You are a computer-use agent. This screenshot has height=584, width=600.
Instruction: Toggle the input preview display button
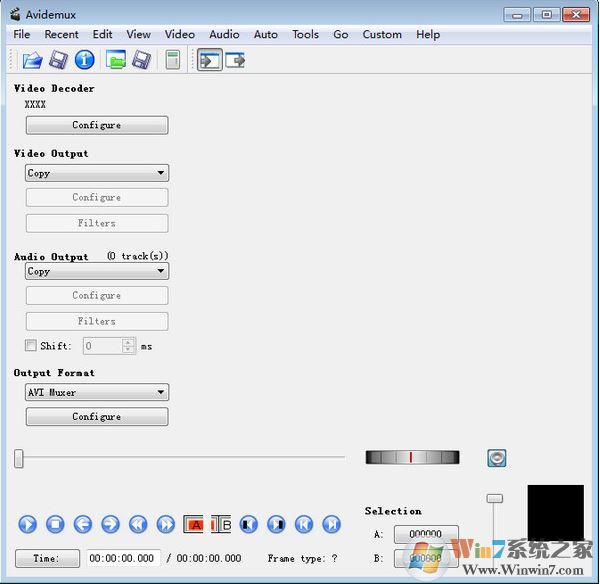pos(209,60)
